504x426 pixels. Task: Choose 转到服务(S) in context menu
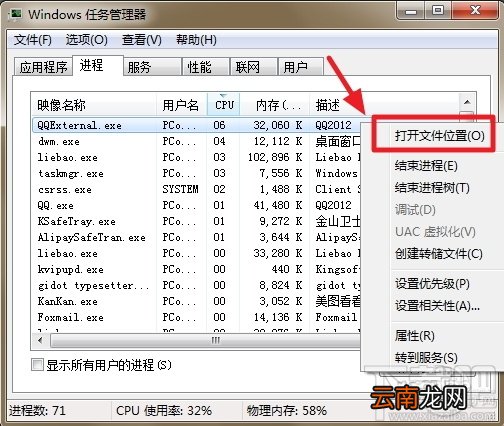pyautogui.click(x=426, y=358)
